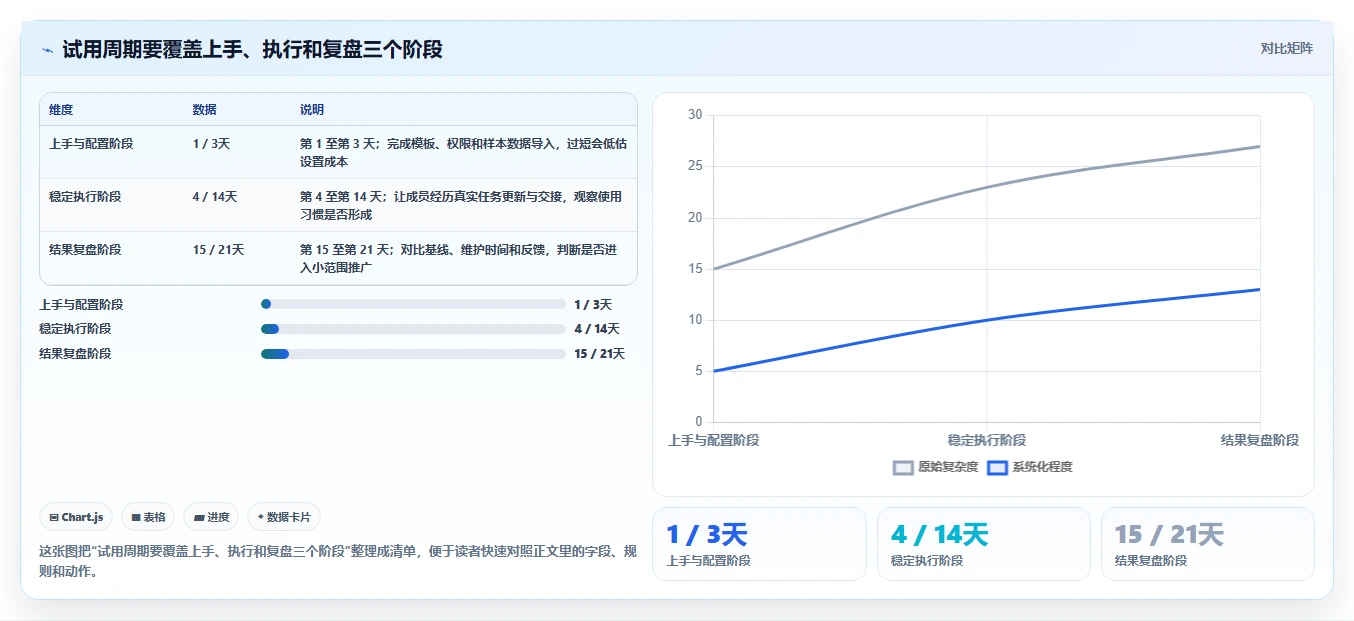Image resolution: width=1354 pixels, height=621 pixels.
Task: Click chart x-axis label 结果复盘阶段
Action: pyautogui.click(x=1260, y=440)
